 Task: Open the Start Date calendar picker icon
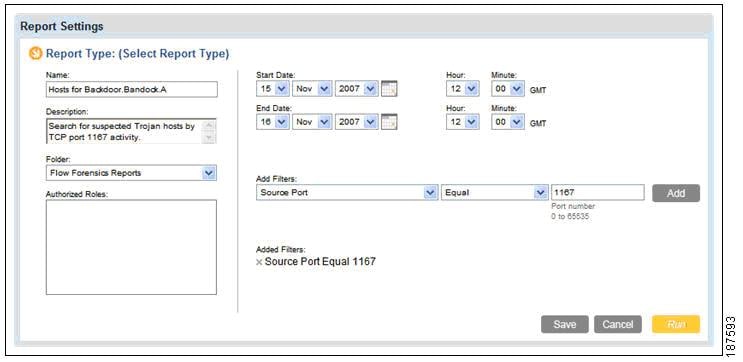tap(389, 89)
